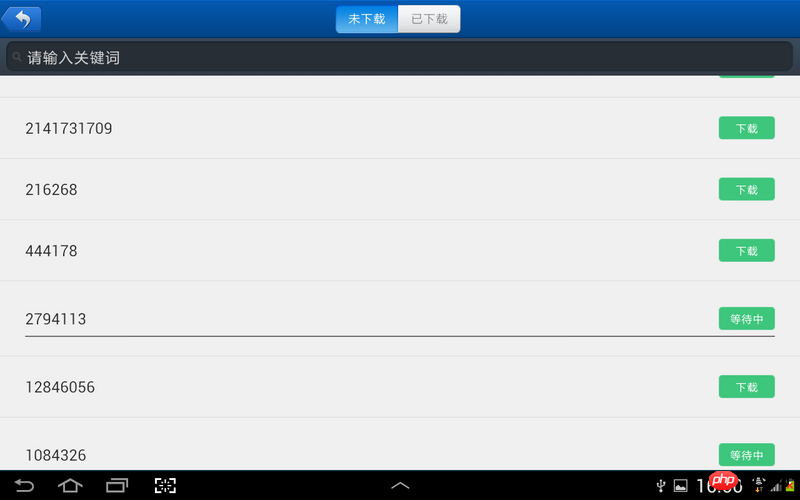Screen dimensions: 800x500
Task: Download item 2141731709
Action: click(746, 128)
